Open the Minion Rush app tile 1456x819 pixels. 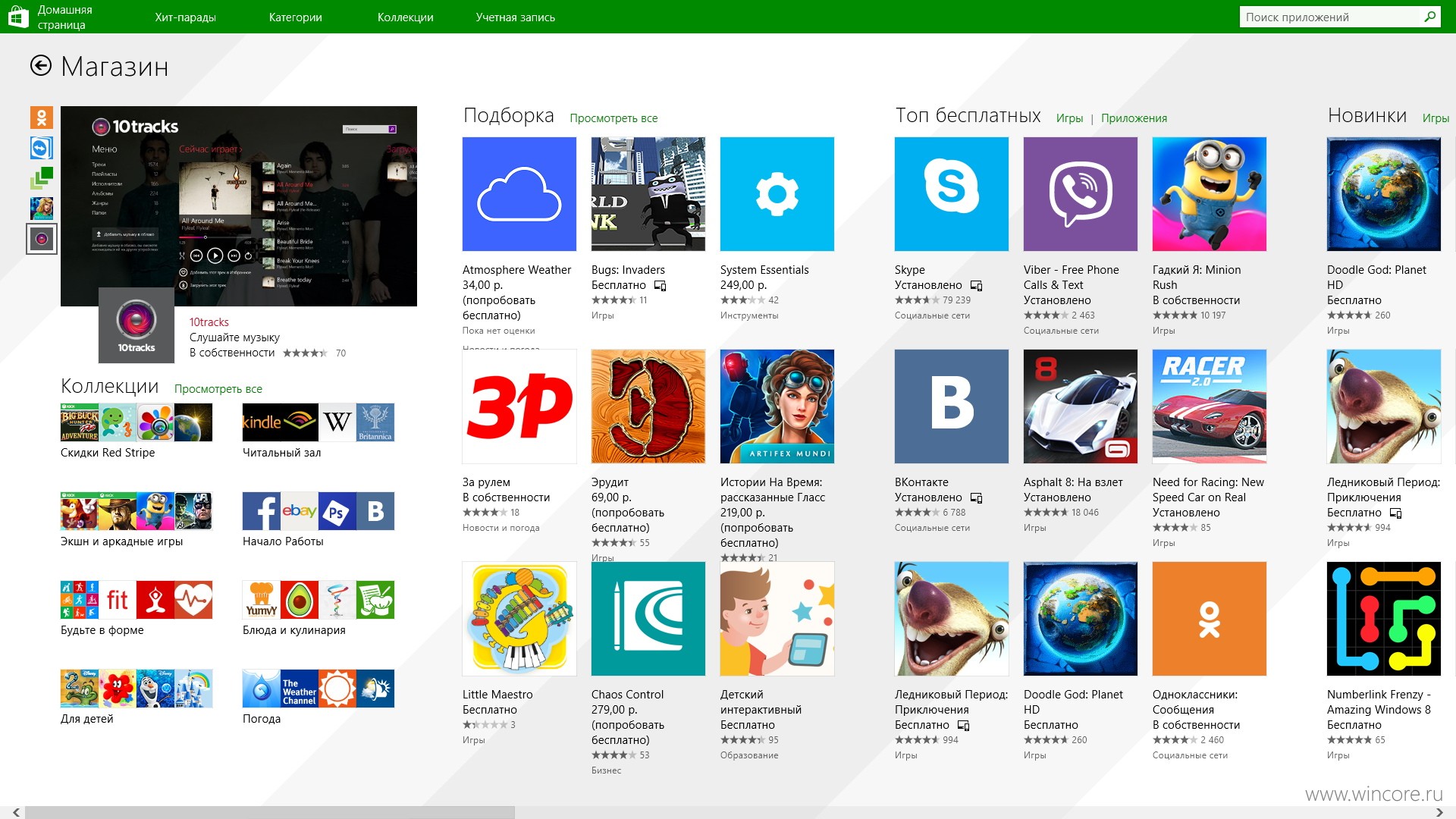[x=1210, y=194]
